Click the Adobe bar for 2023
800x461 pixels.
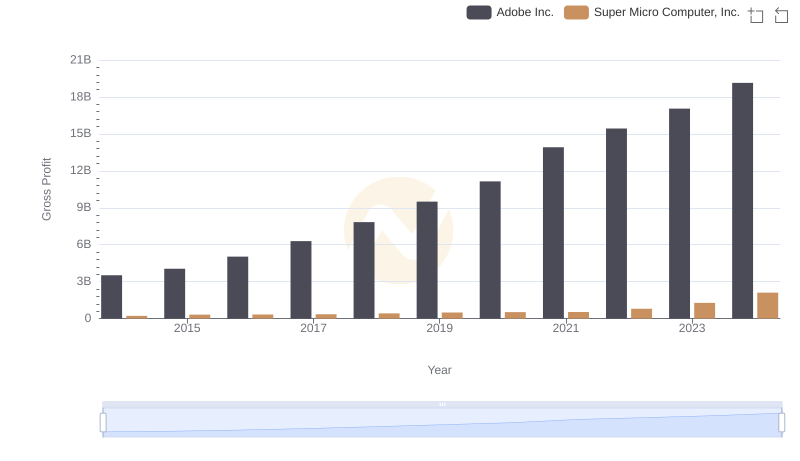pos(680,214)
